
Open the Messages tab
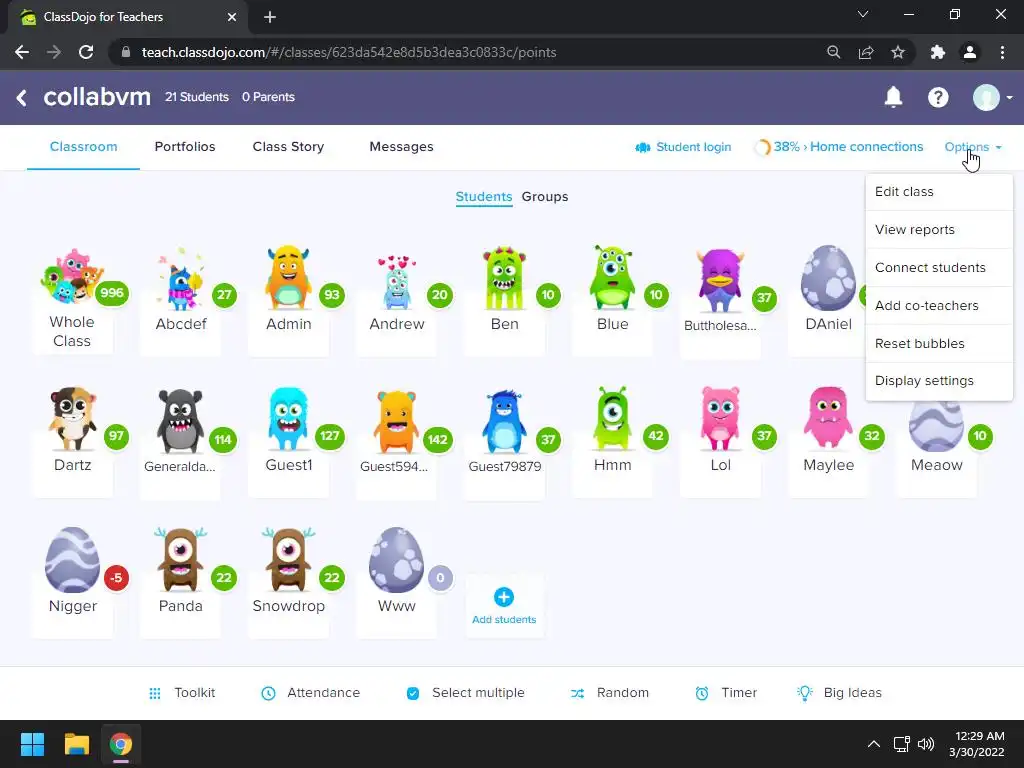tap(401, 147)
